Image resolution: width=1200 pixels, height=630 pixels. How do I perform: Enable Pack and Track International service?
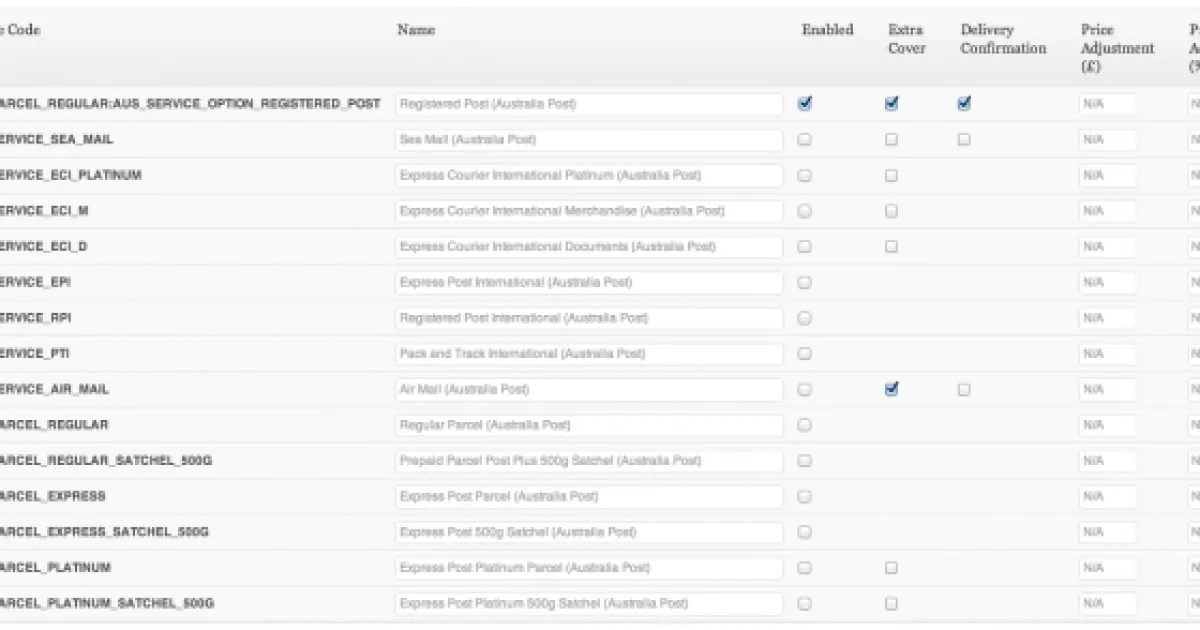(805, 354)
